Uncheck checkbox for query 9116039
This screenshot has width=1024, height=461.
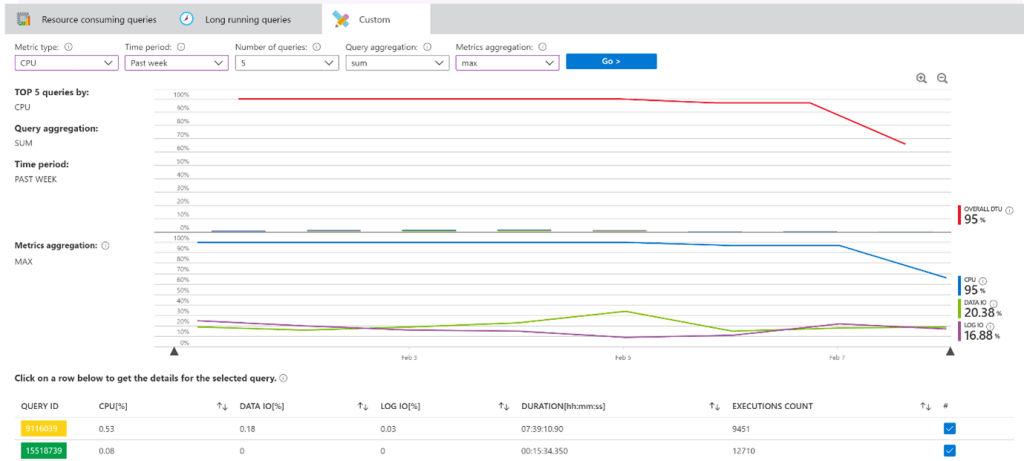(x=950, y=428)
